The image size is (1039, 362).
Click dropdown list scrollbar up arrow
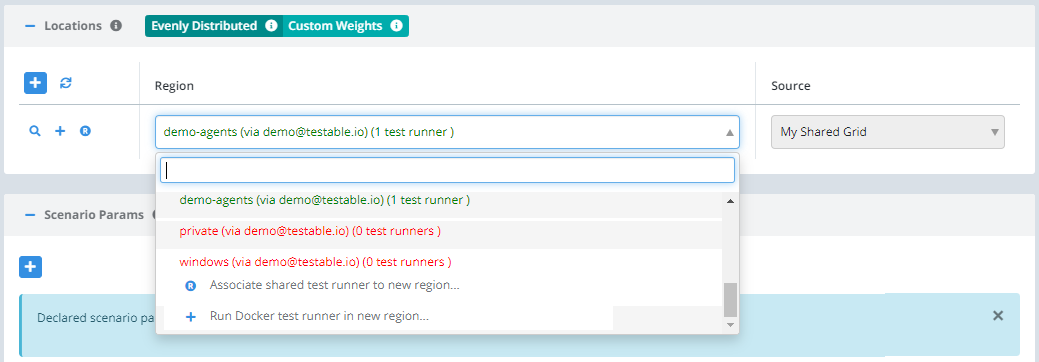click(x=731, y=201)
